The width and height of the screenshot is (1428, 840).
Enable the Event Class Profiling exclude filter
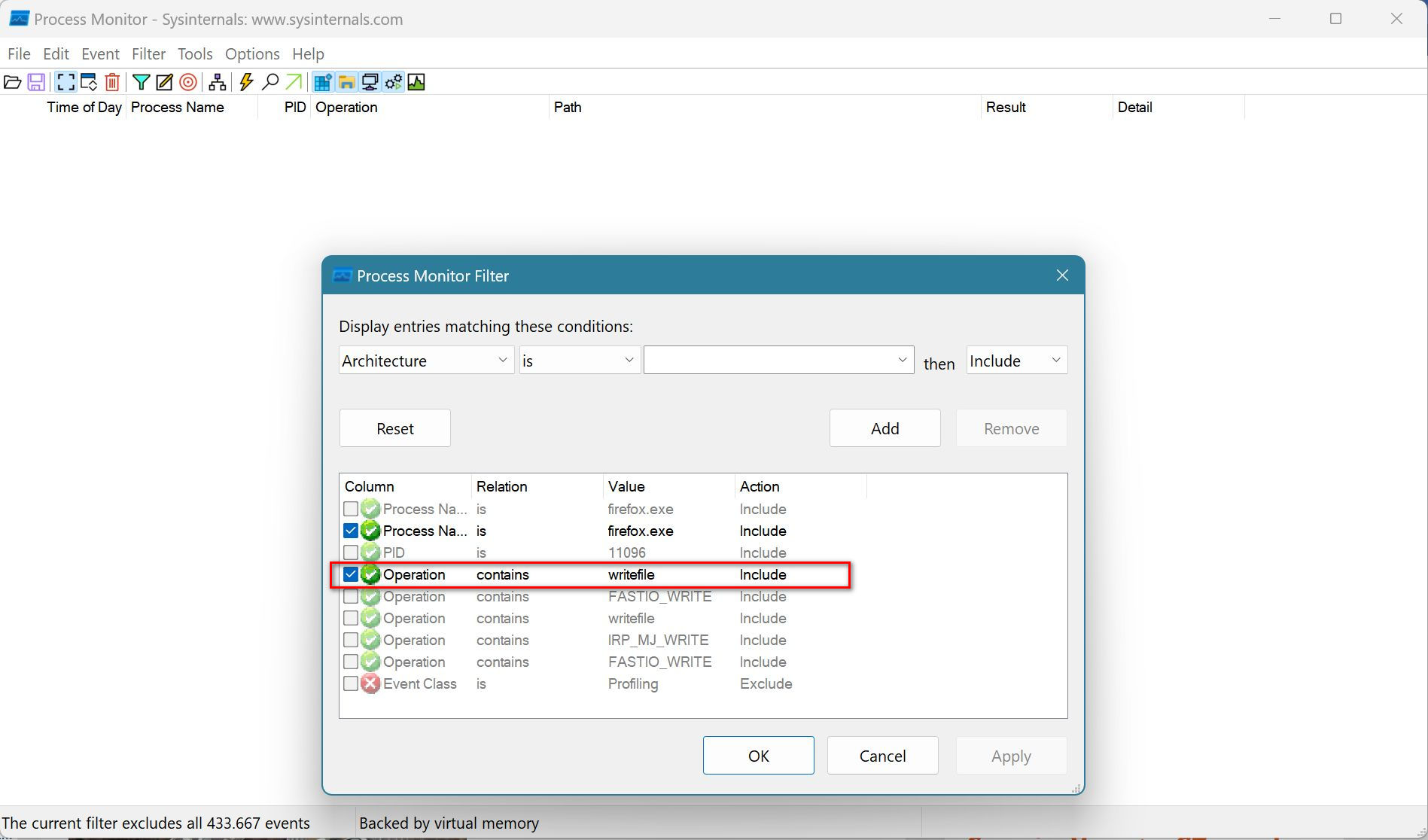(351, 683)
